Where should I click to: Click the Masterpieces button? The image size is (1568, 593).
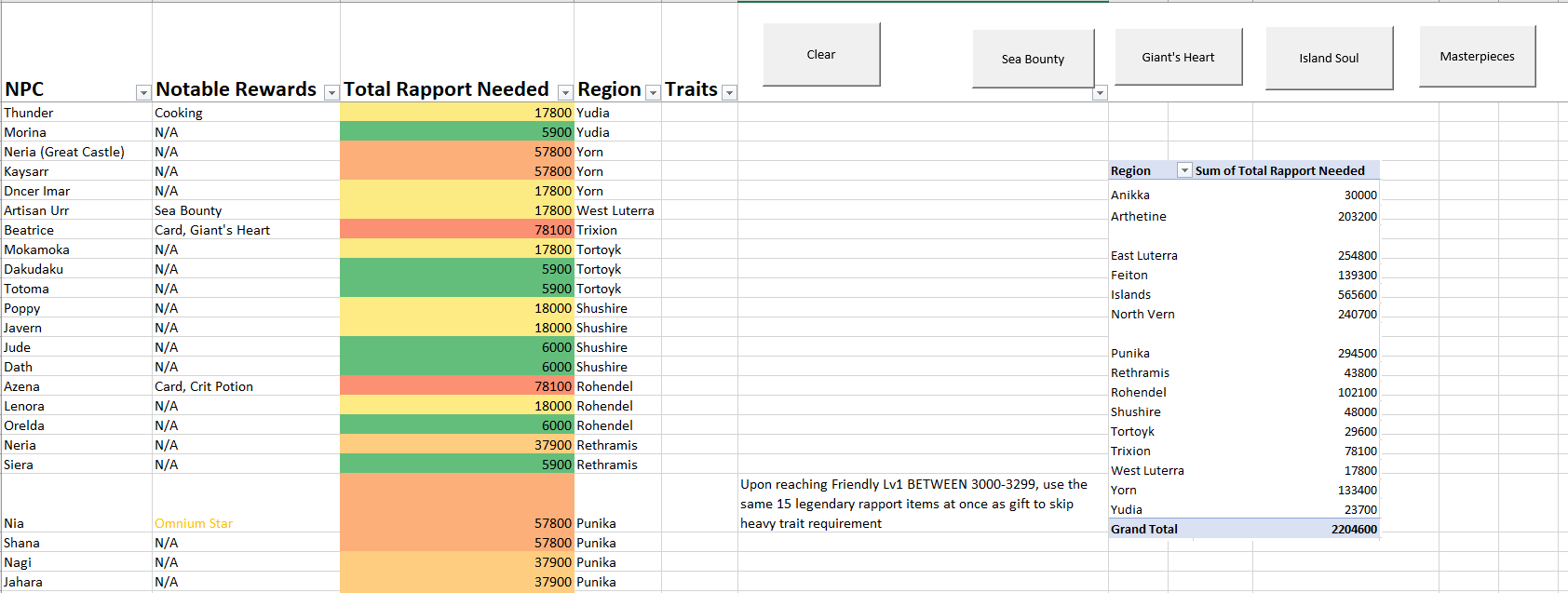click(x=1478, y=57)
